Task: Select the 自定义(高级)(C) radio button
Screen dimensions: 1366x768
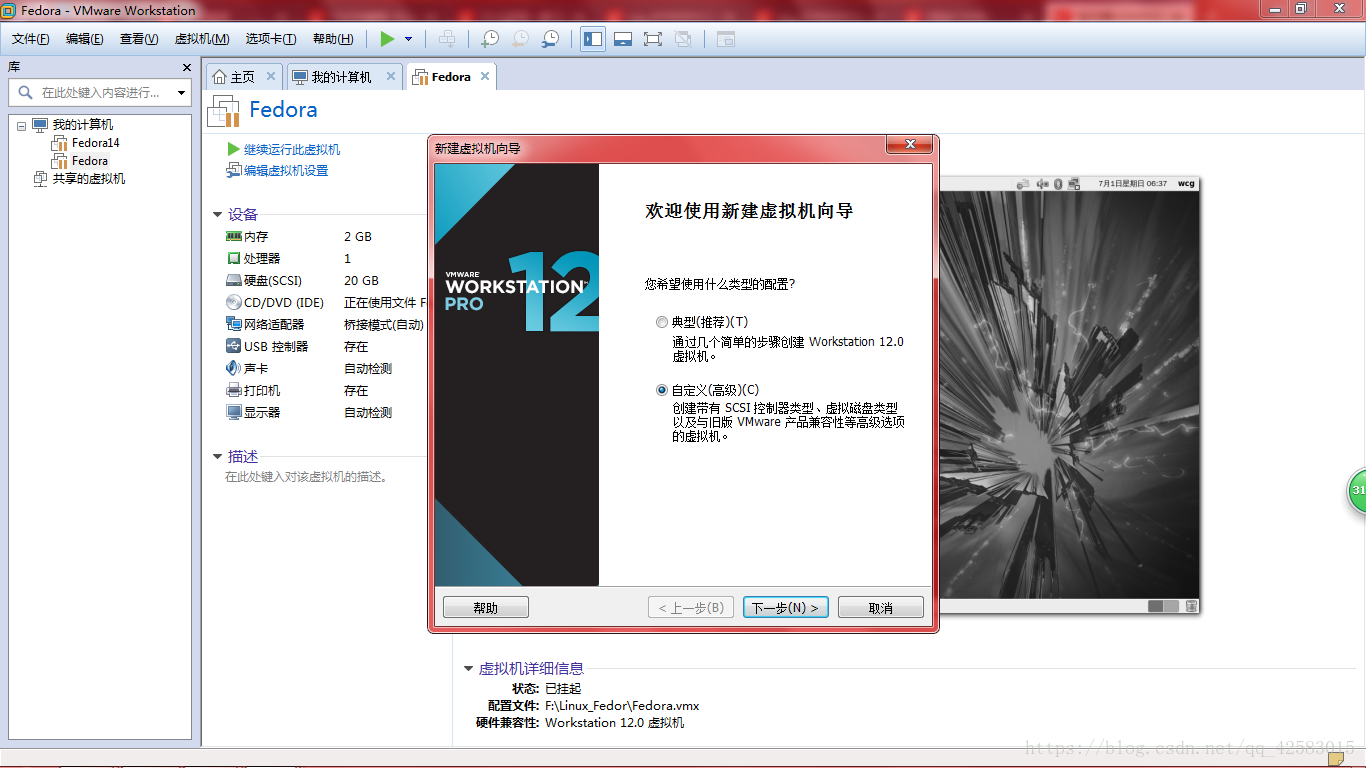Action: click(x=661, y=390)
